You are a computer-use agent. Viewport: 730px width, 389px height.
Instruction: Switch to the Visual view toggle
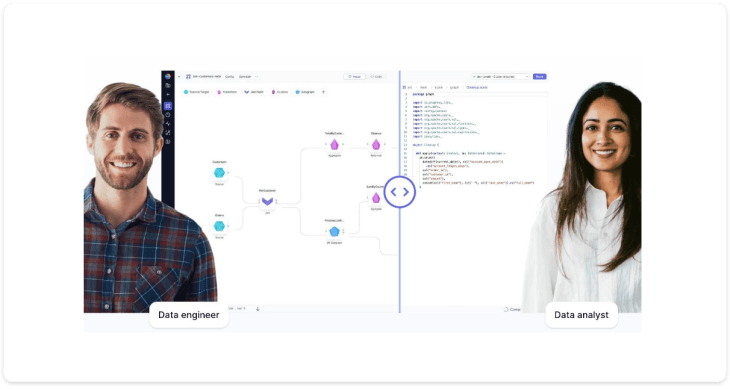(355, 77)
